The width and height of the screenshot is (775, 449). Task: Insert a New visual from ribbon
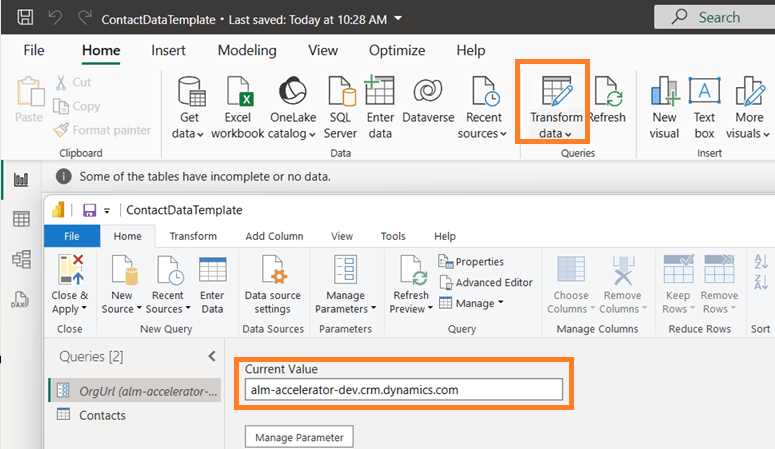pyautogui.click(x=664, y=93)
